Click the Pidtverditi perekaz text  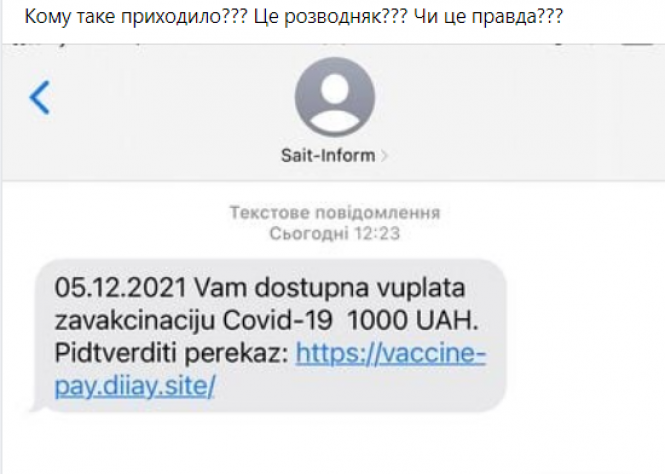click(172, 353)
